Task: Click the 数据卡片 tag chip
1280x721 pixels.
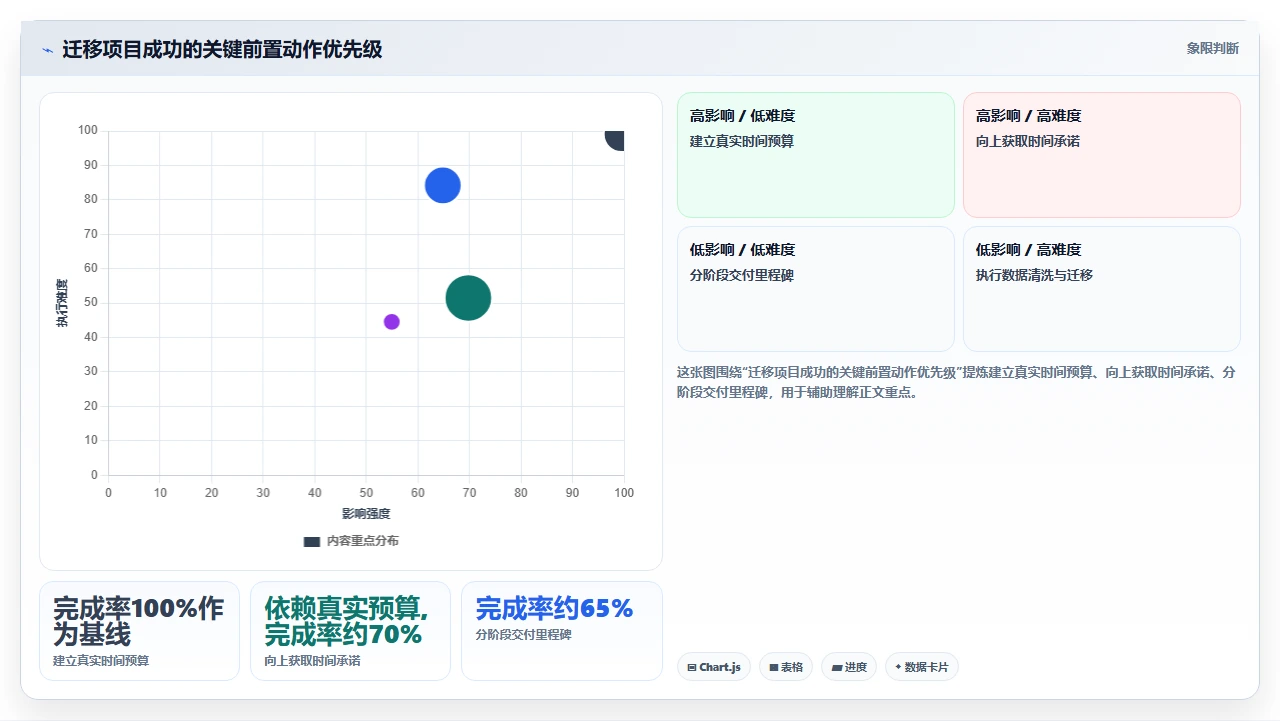Action: [922, 667]
